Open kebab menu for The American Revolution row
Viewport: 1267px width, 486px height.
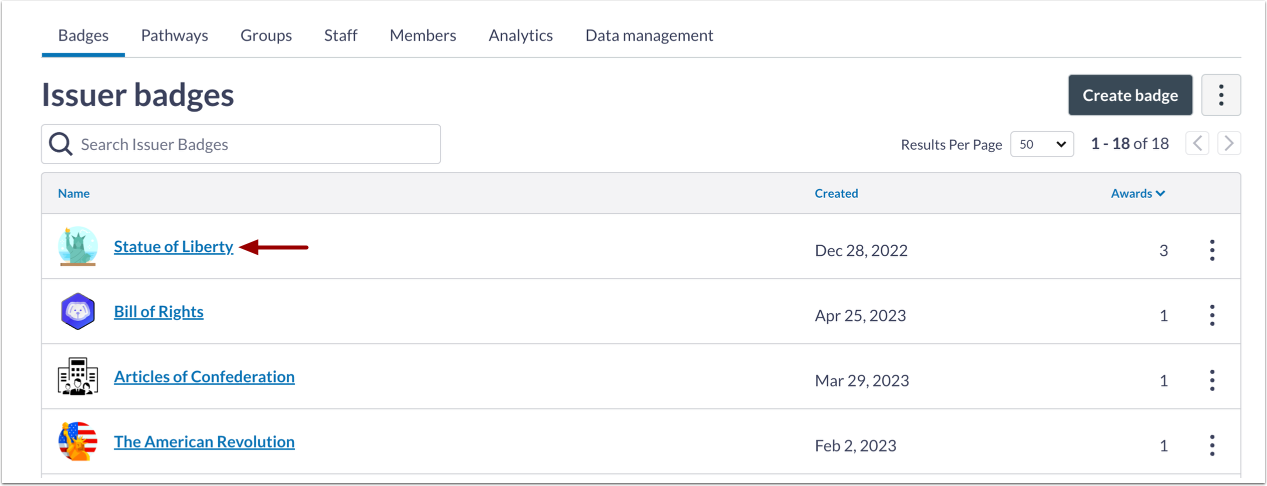coord(1211,446)
